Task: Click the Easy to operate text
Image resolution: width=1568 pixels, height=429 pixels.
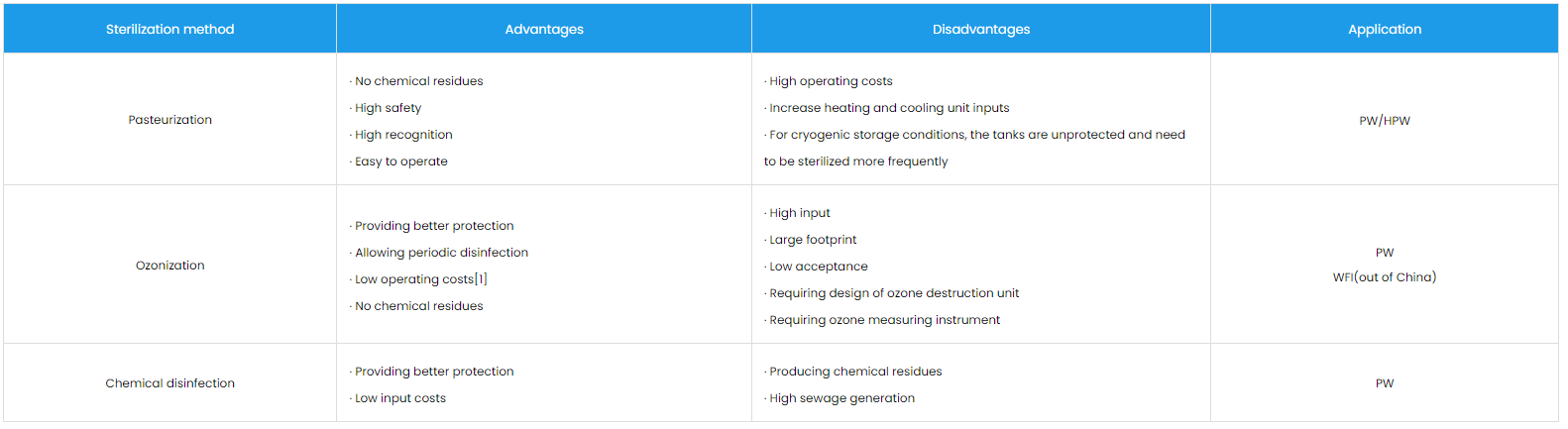Action: pos(401,161)
